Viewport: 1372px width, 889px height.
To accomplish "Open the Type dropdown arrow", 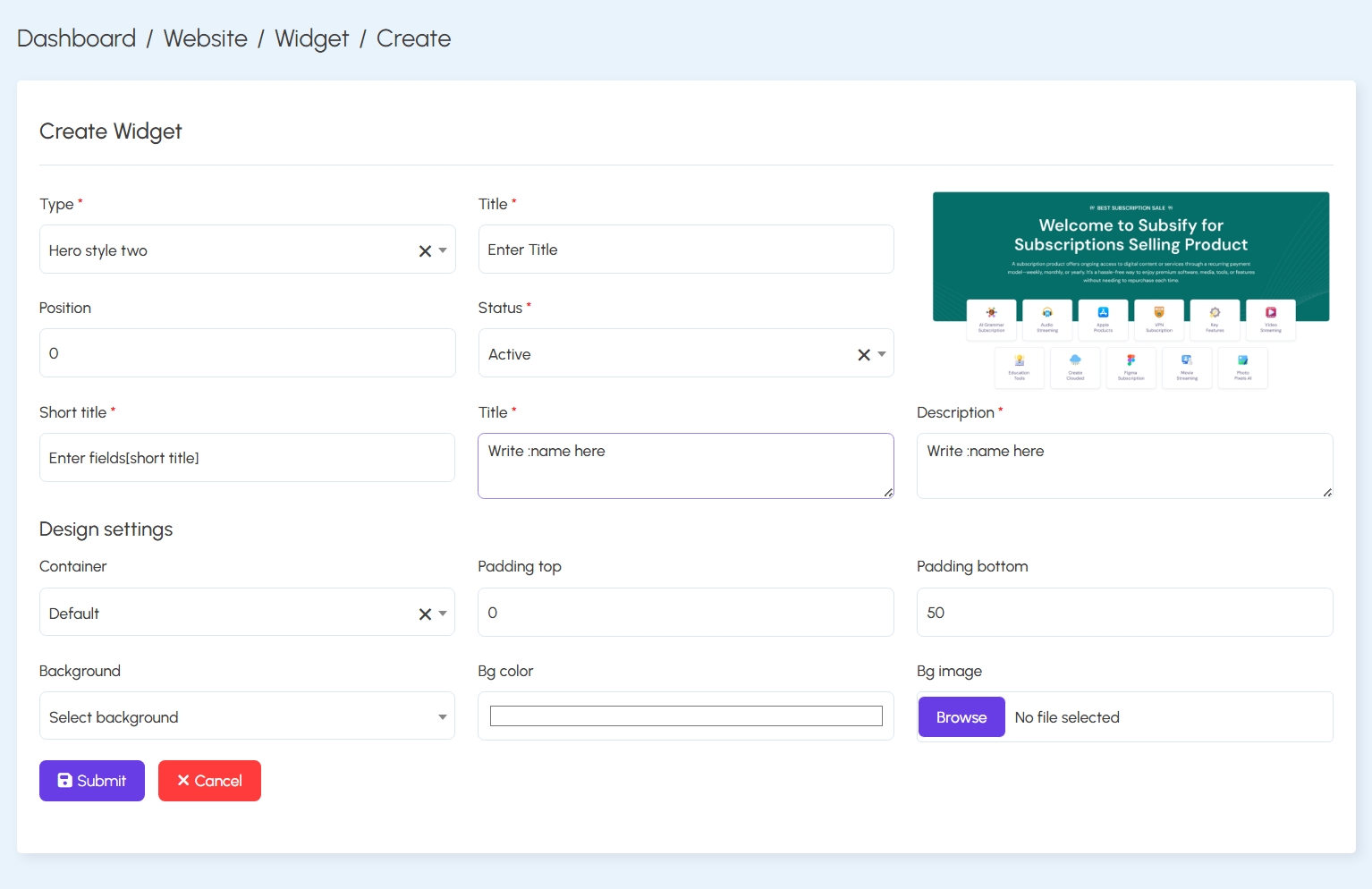I will pos(443,250).
